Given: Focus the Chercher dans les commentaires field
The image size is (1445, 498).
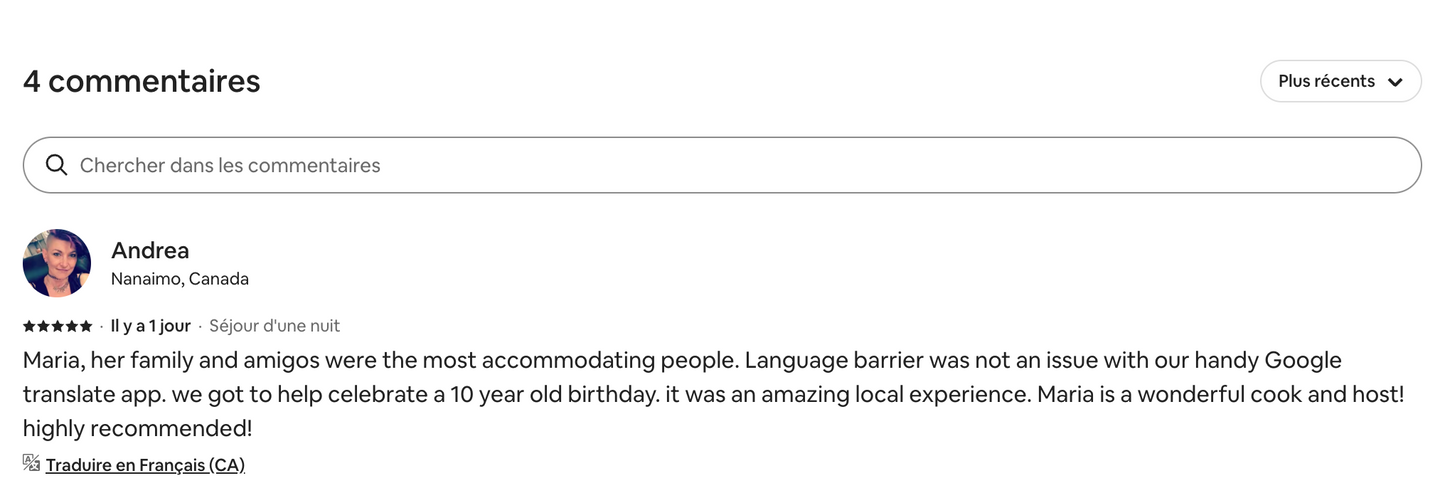Looking at the screenshot, I should click(722, 165).
